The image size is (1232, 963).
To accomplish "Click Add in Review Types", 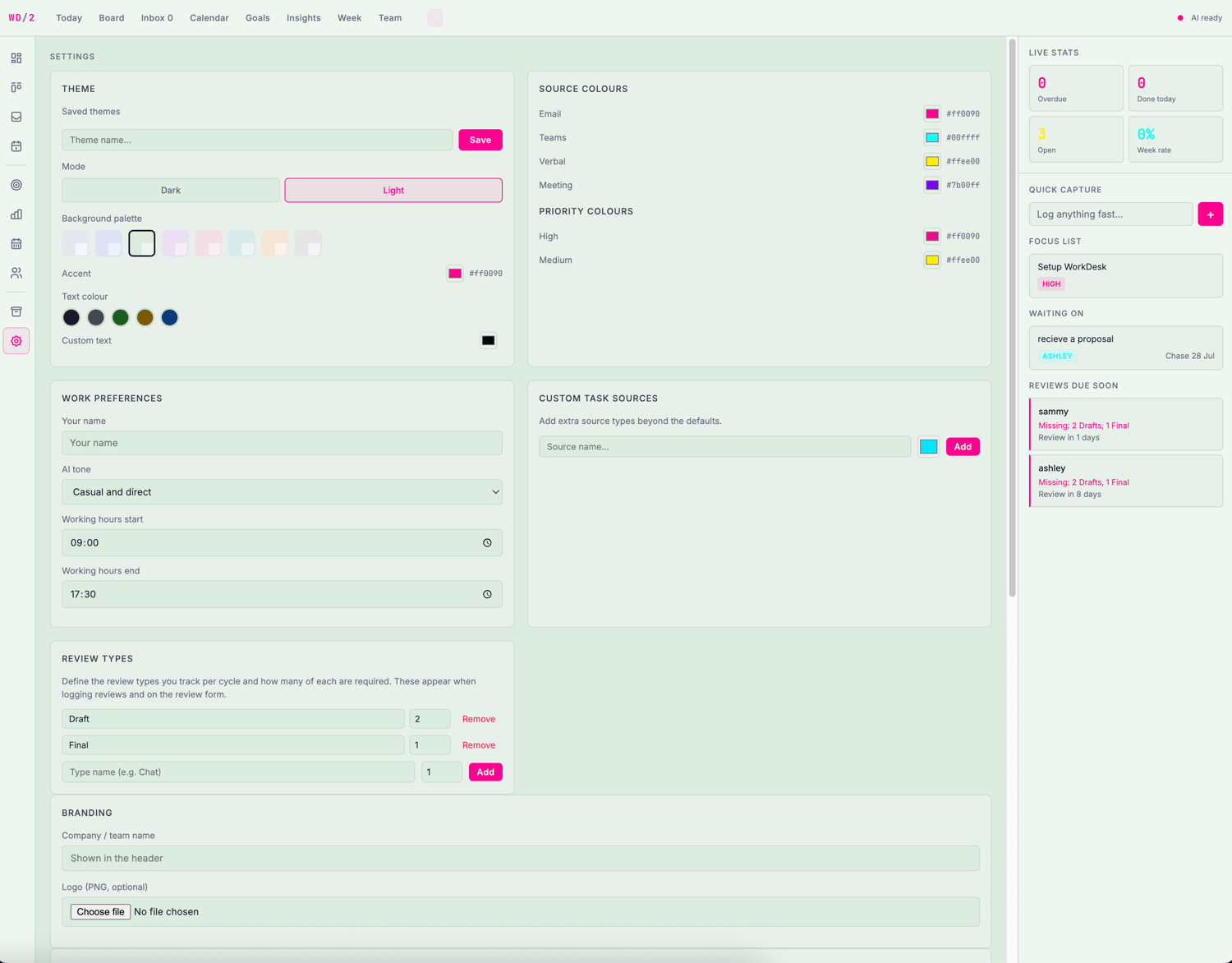I will pyautogui.click(x=485, y=772).
